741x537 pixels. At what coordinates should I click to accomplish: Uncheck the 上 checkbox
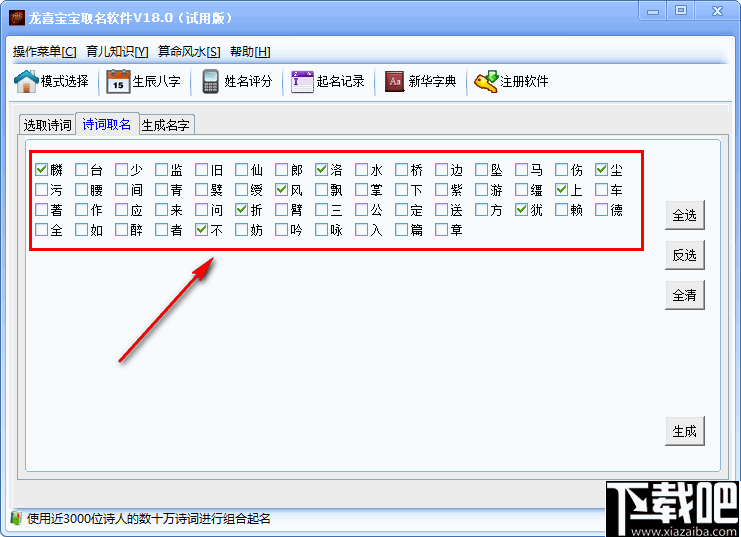[562, 190]
